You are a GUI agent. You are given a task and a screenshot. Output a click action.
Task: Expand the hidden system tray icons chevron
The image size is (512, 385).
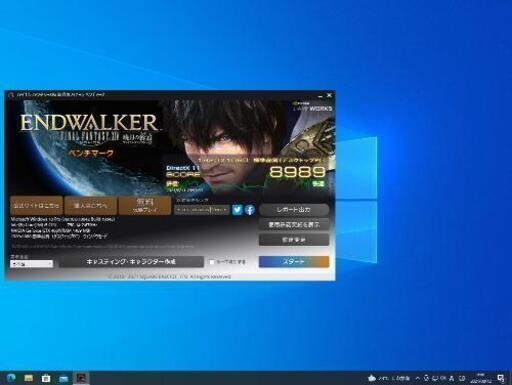click(x=418, y=378)
